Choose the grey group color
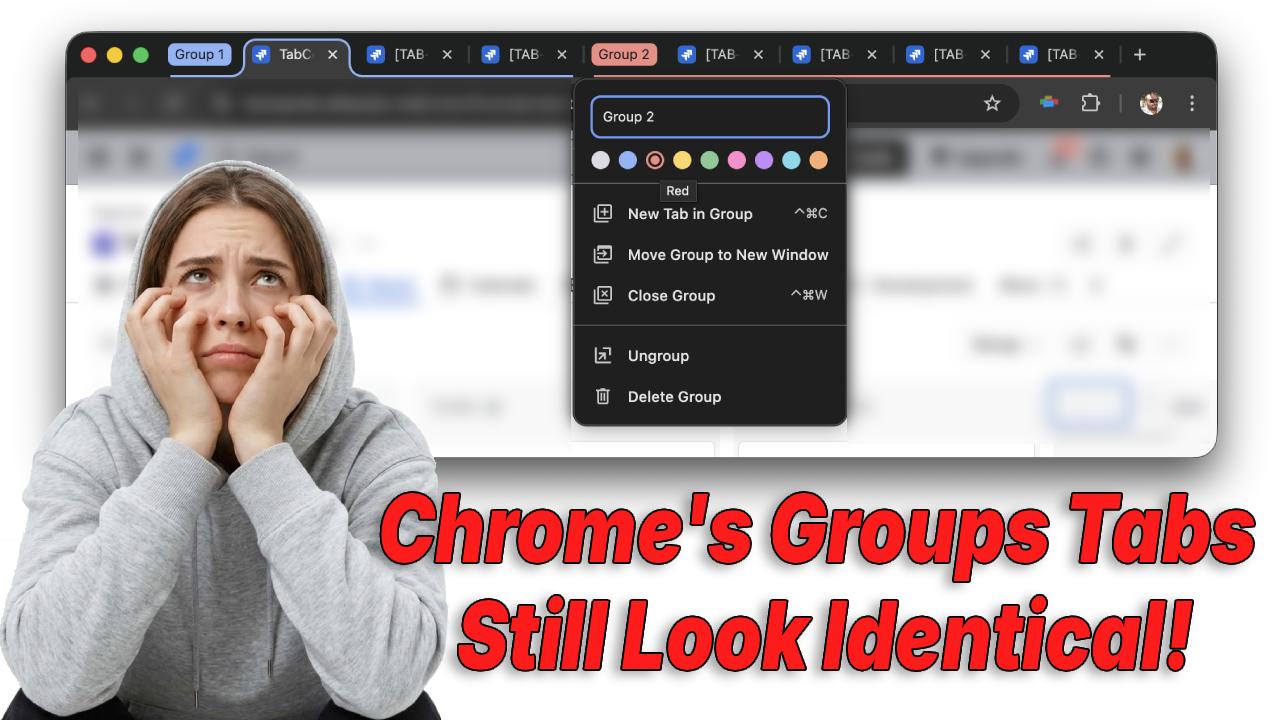This screenshot has width=1280, height=720. click(600, 160)
